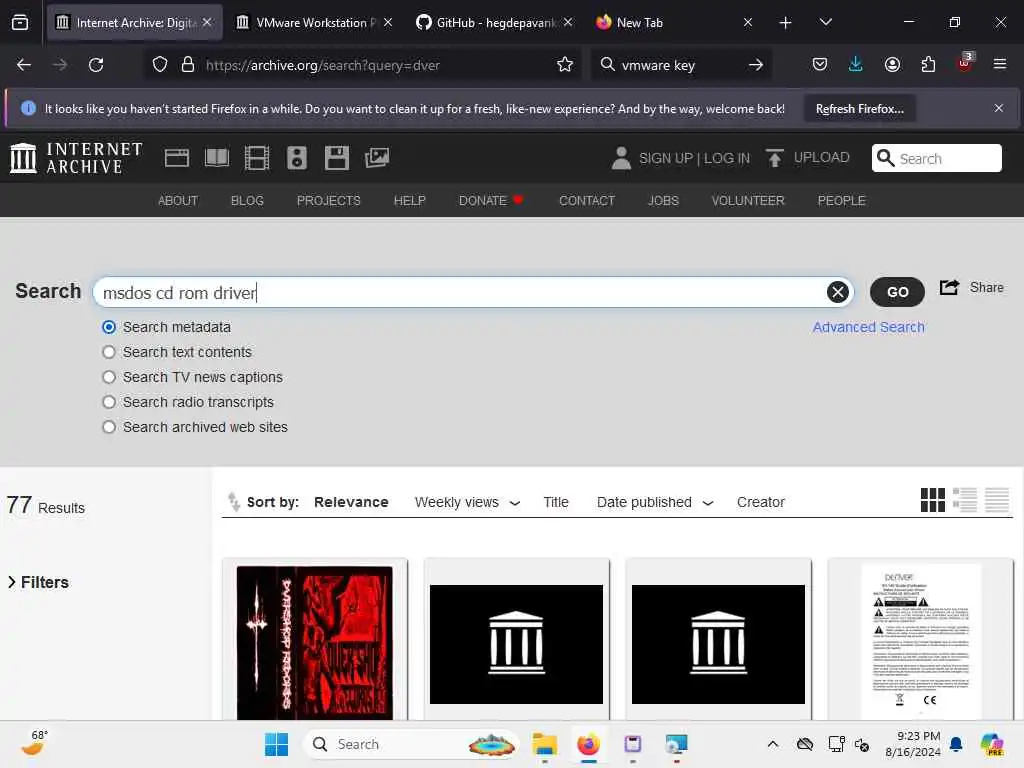Switch to tile grid view

coord(933,500)
